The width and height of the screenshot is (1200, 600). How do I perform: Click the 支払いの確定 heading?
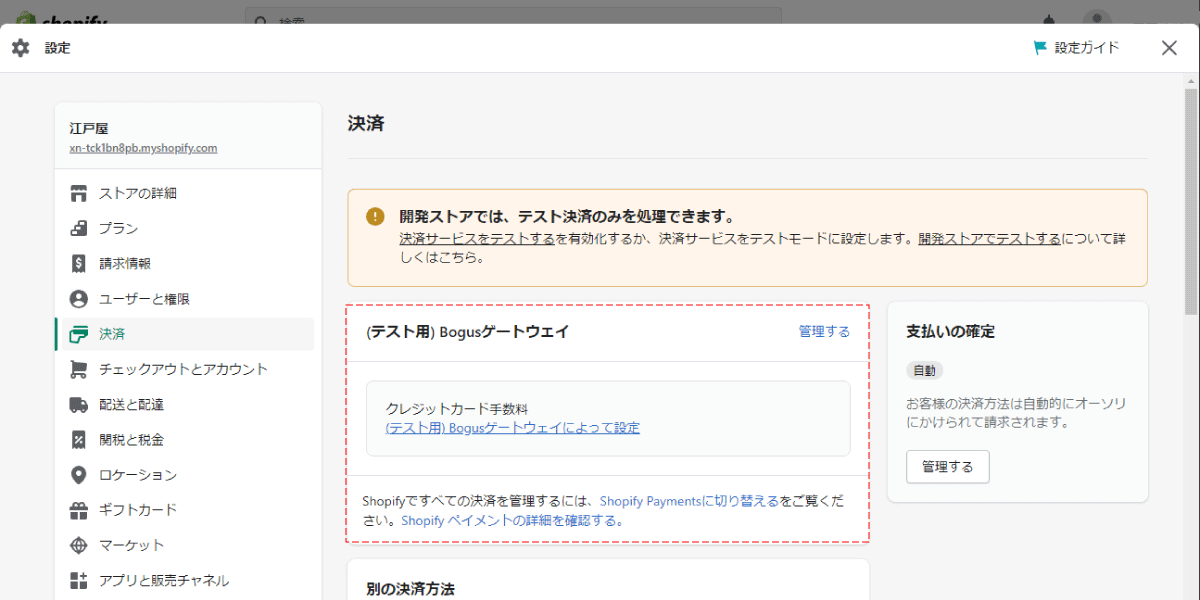(950, 331)
